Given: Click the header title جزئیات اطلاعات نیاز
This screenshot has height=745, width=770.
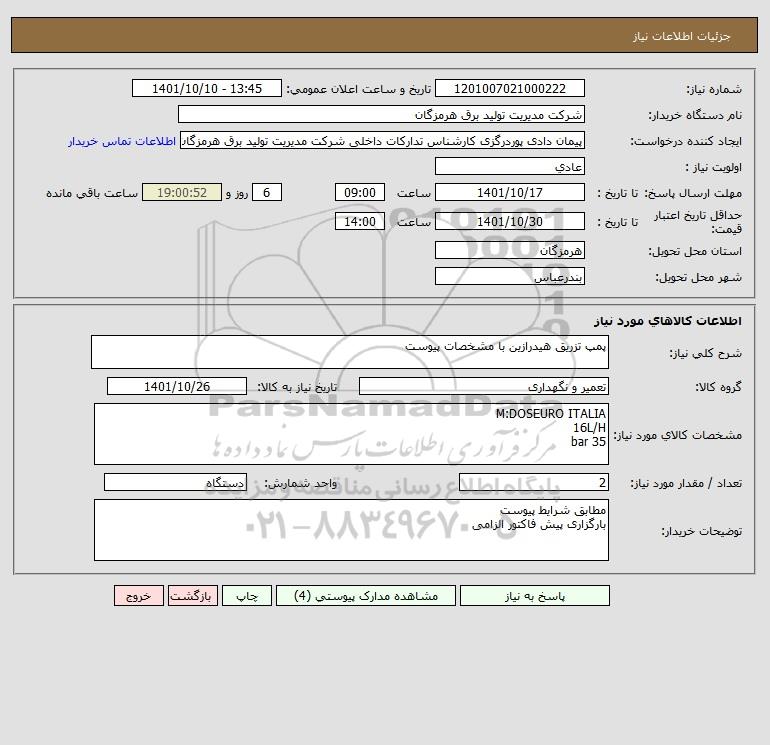Looking at the screenshot, I should click(682, 36).
